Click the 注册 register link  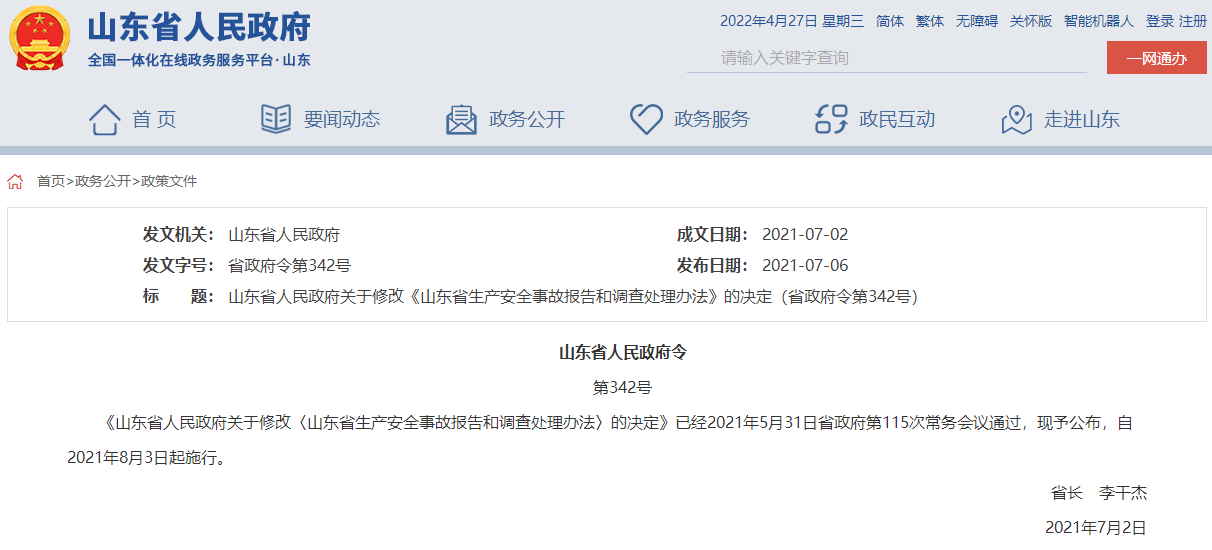(1193, 21)
